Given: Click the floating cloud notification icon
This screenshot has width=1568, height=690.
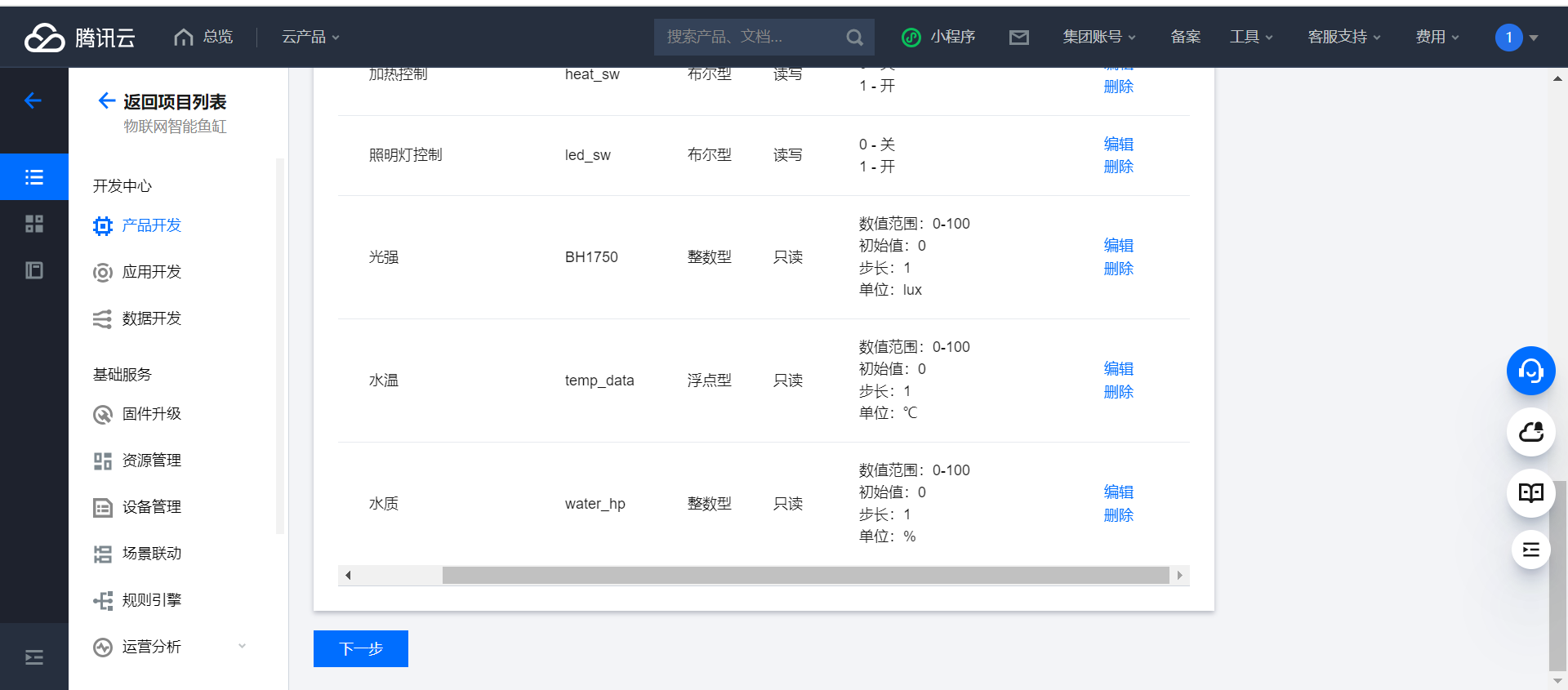Looking at the screenshot, I should pyautogui.click(x=1530, y=432).
